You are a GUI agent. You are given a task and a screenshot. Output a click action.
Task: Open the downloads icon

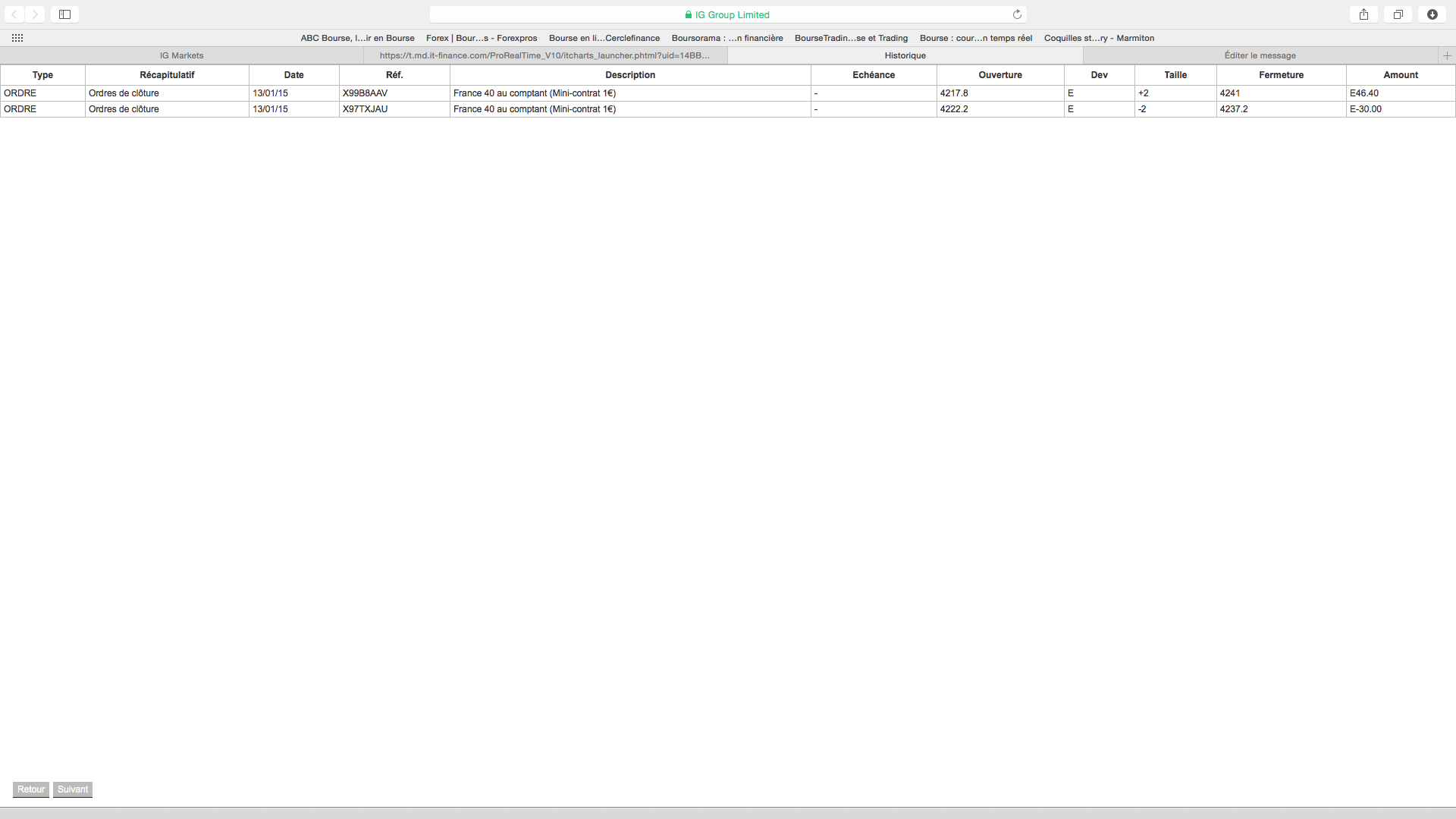(x=1432, y=14)
